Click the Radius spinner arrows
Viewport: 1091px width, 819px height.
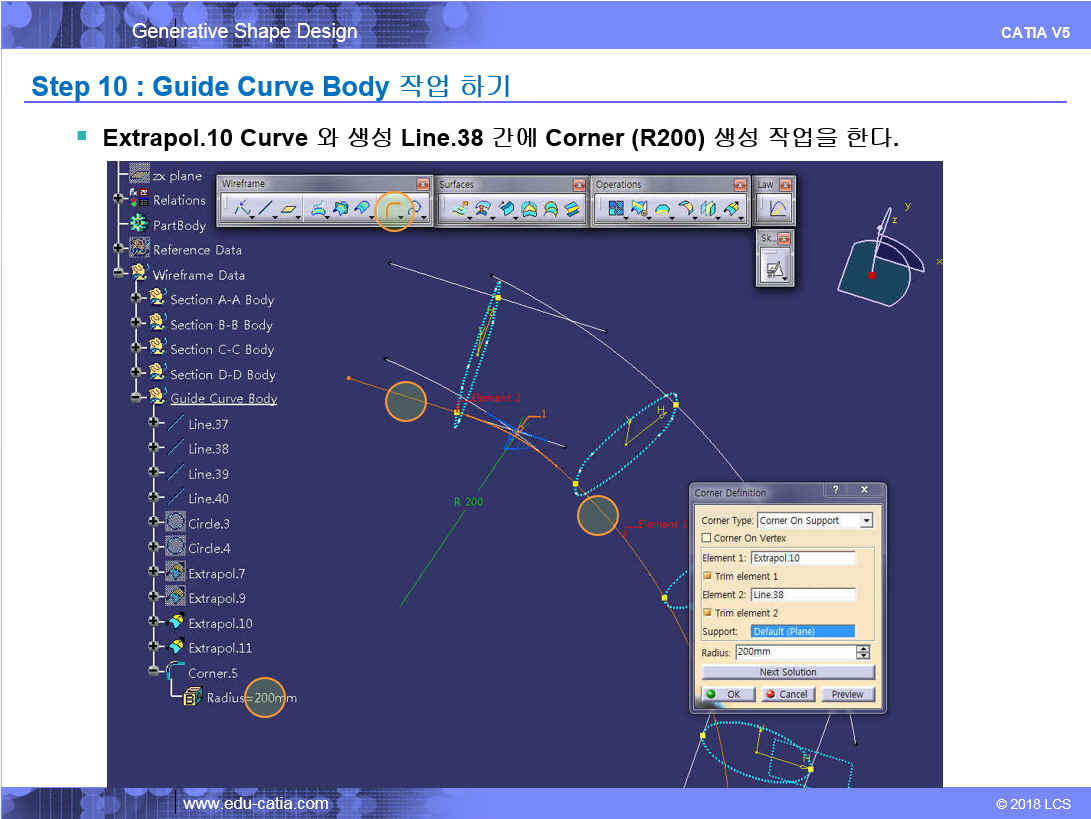863,652
